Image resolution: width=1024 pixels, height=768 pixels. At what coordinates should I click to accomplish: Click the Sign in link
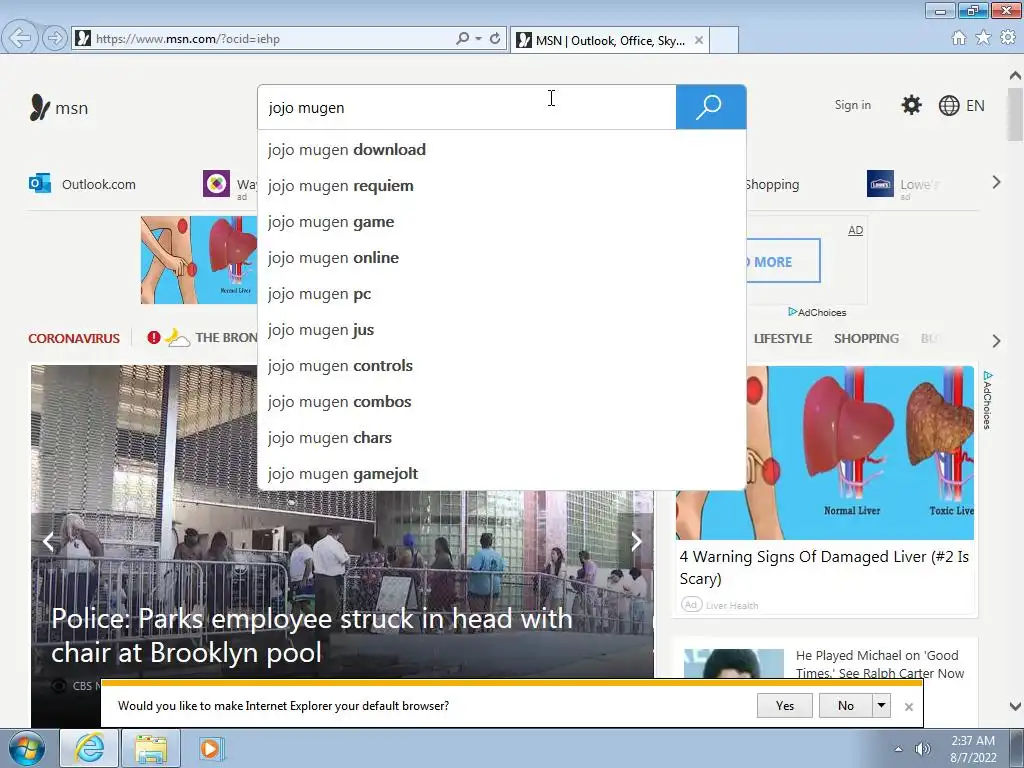[x=852, y=105]
